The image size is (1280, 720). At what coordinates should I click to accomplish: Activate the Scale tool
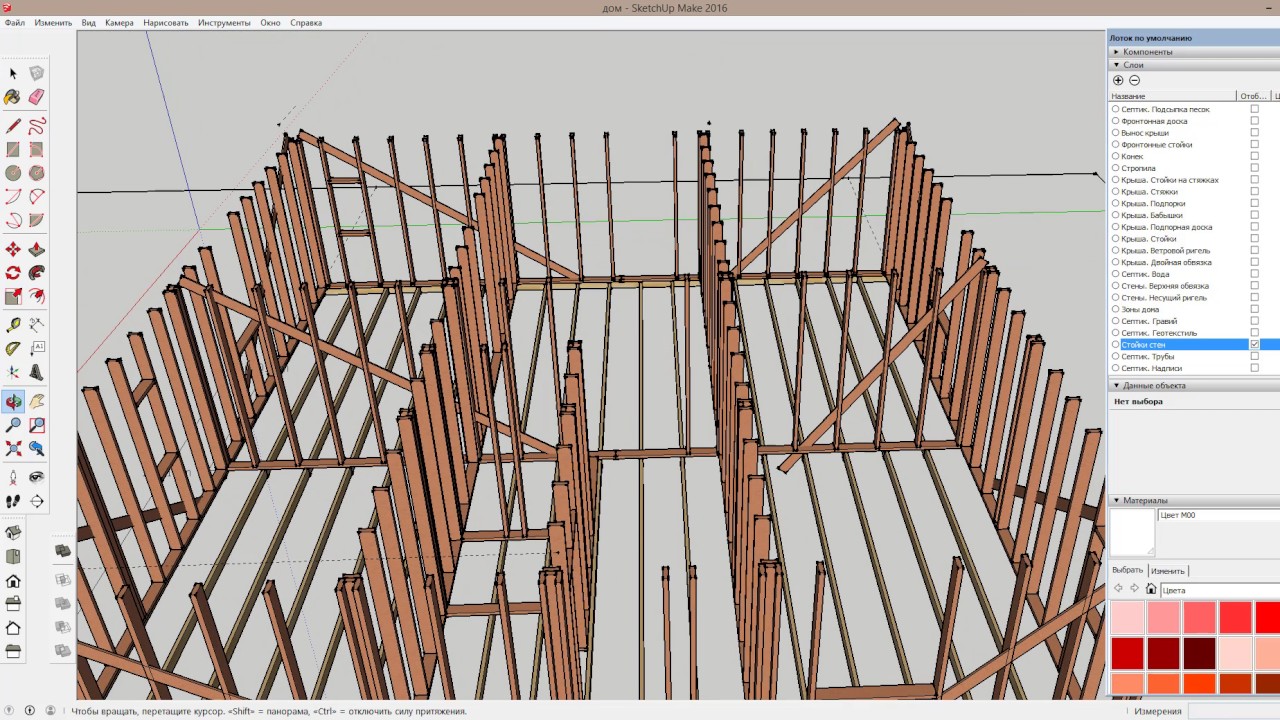click(x=13, y=296)
